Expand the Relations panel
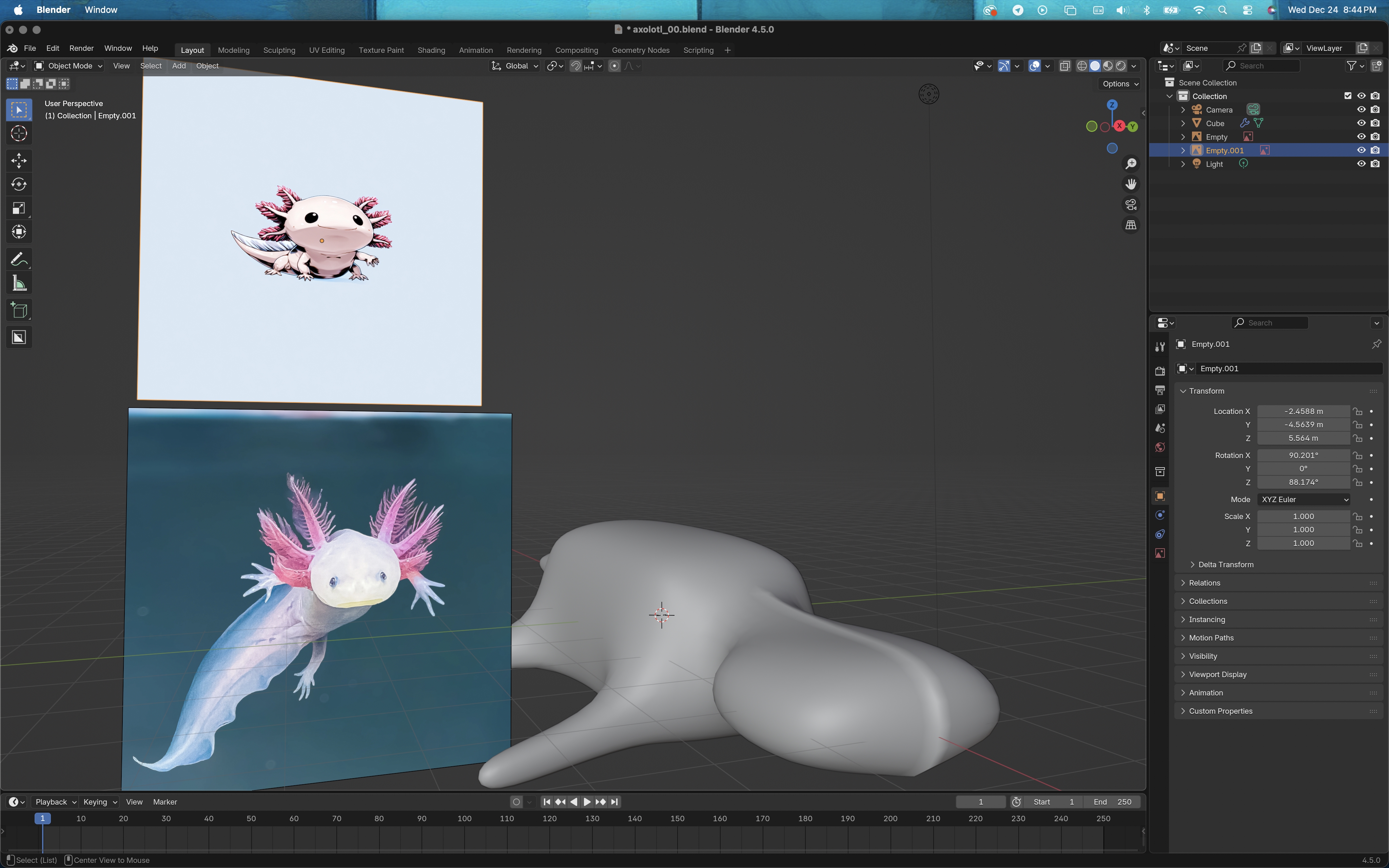 1205,583
